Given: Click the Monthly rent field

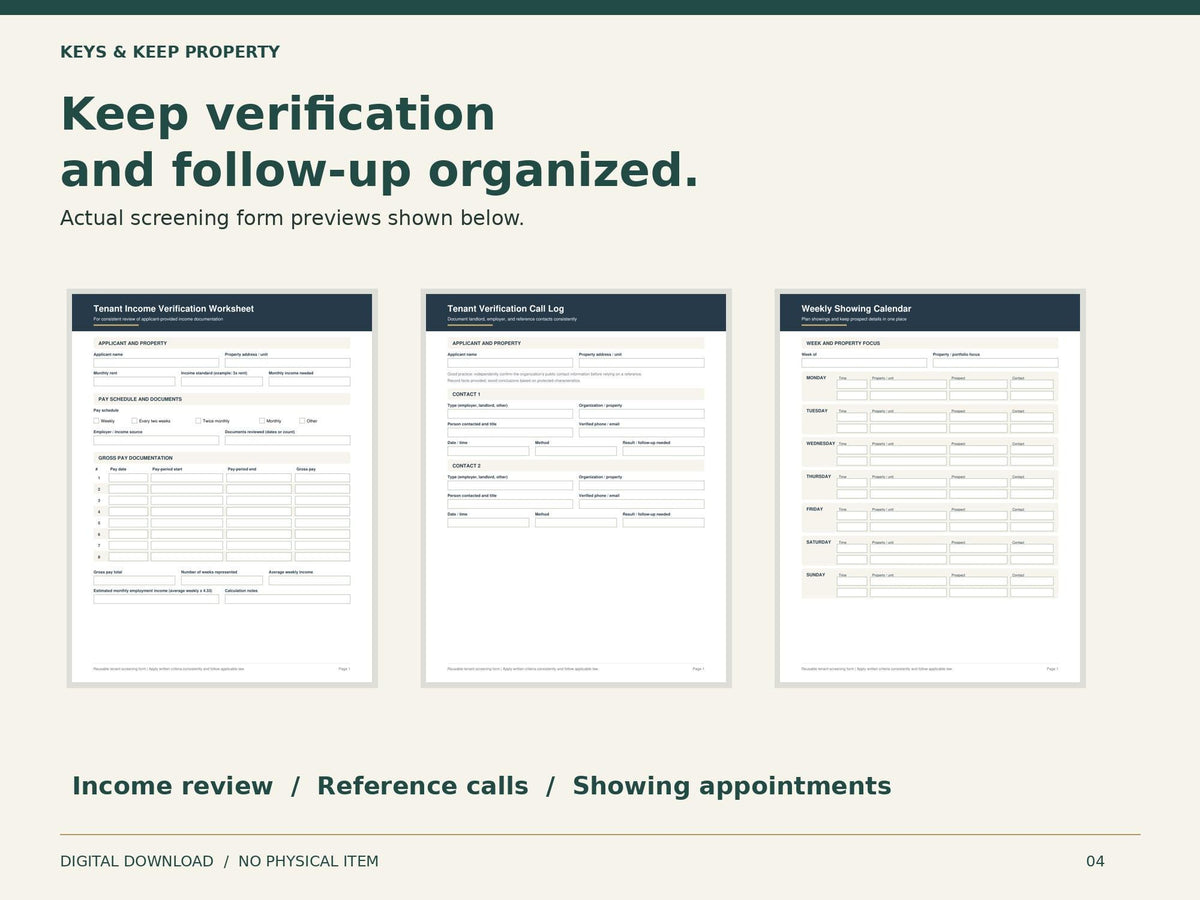Looking at the screenshot, I should click(134, 381).
